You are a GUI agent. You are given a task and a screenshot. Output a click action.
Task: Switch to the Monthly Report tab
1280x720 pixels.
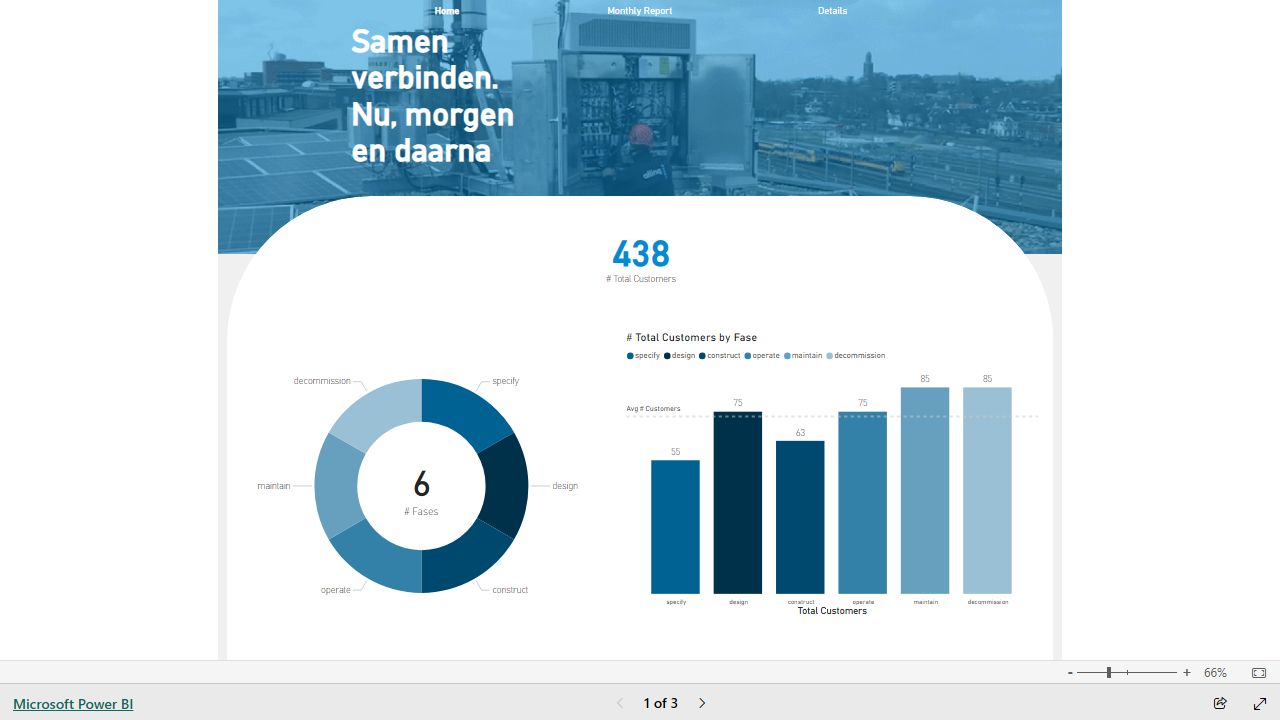click(639, 11)
